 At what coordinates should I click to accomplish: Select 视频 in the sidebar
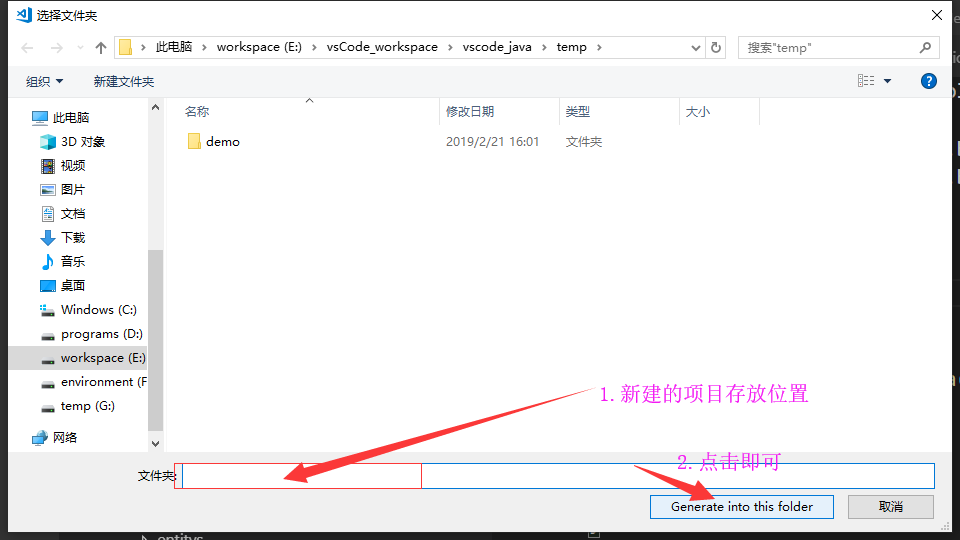(73, 166)
